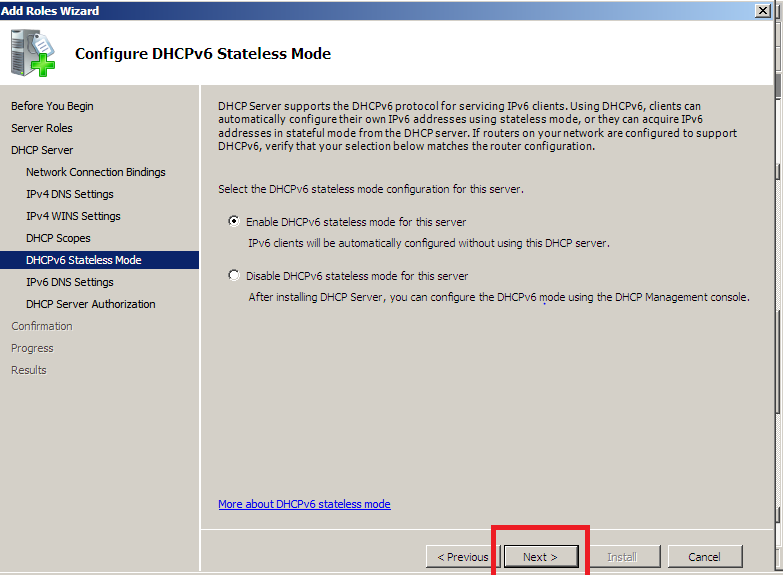Select DHCP Server in sidebar
Screen dimensions: 783x575
(x=42, y=150)
